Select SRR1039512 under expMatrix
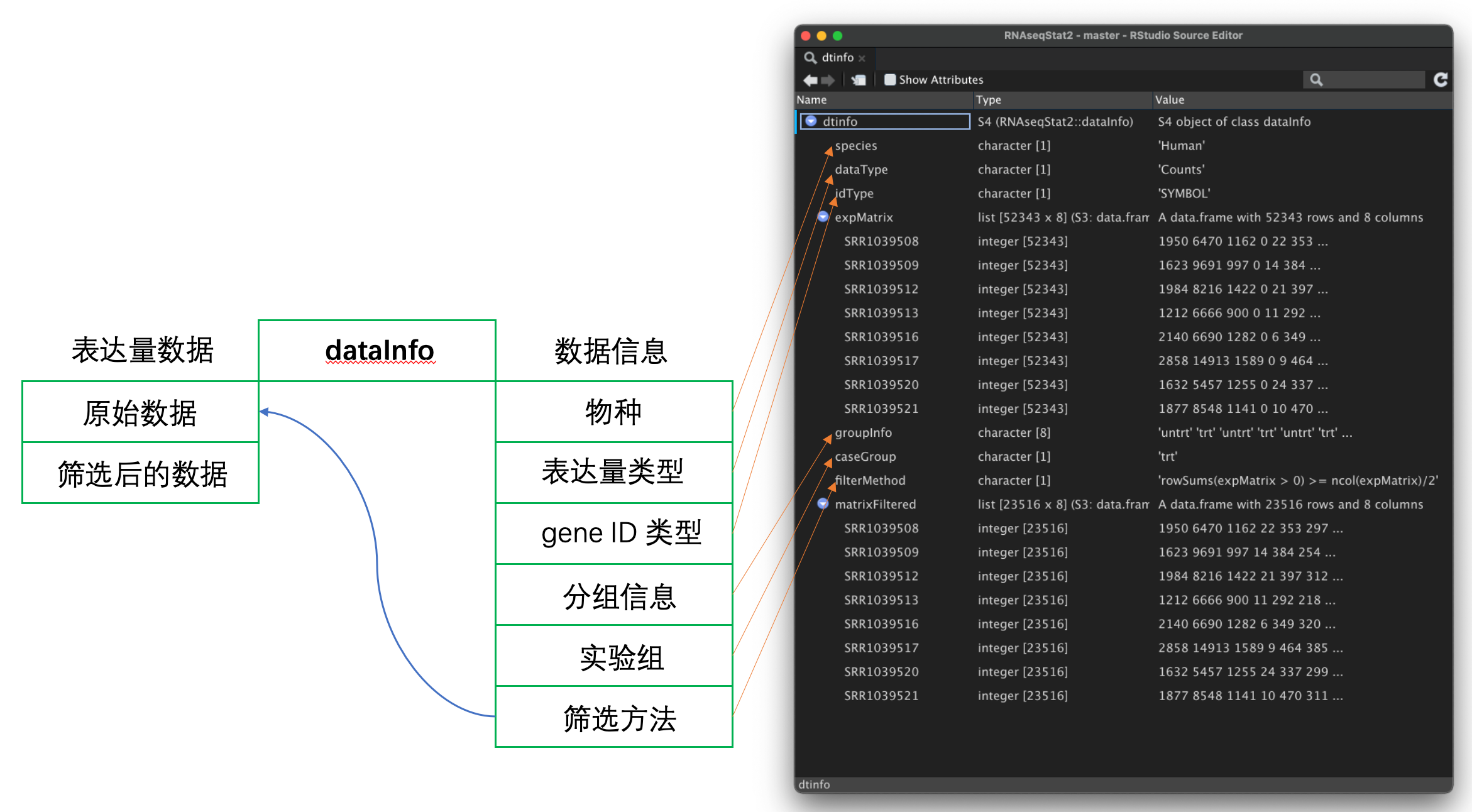1472x812 pixels. click(x=881, y=288)
